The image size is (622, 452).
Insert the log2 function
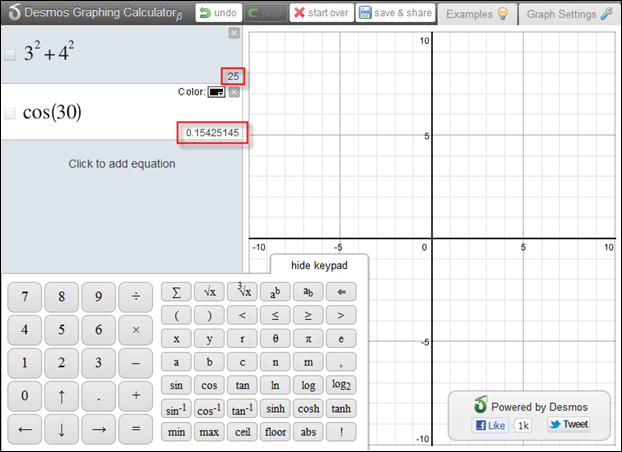pyautogui.click(x=341, y=385)
